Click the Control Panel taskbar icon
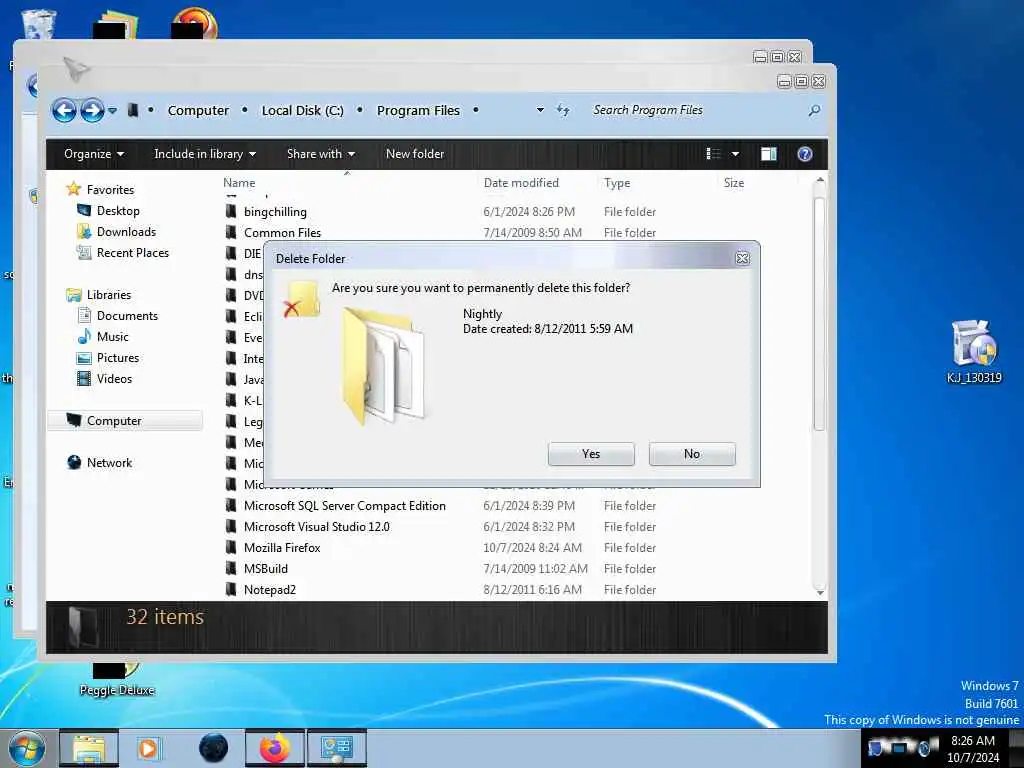Viewport: 1024px width, 768px height. [337, 748]
